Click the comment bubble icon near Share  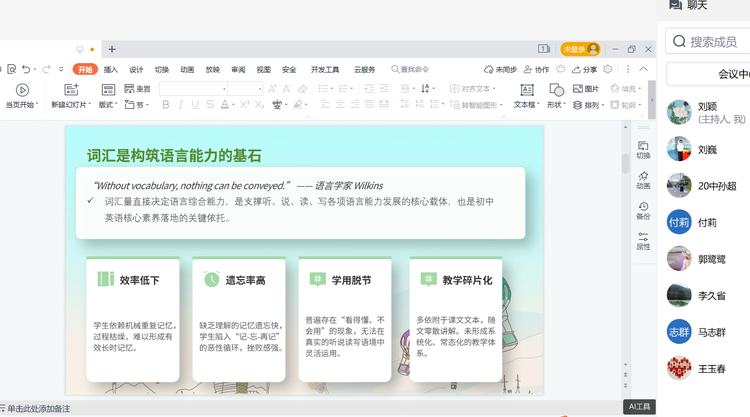561,69
